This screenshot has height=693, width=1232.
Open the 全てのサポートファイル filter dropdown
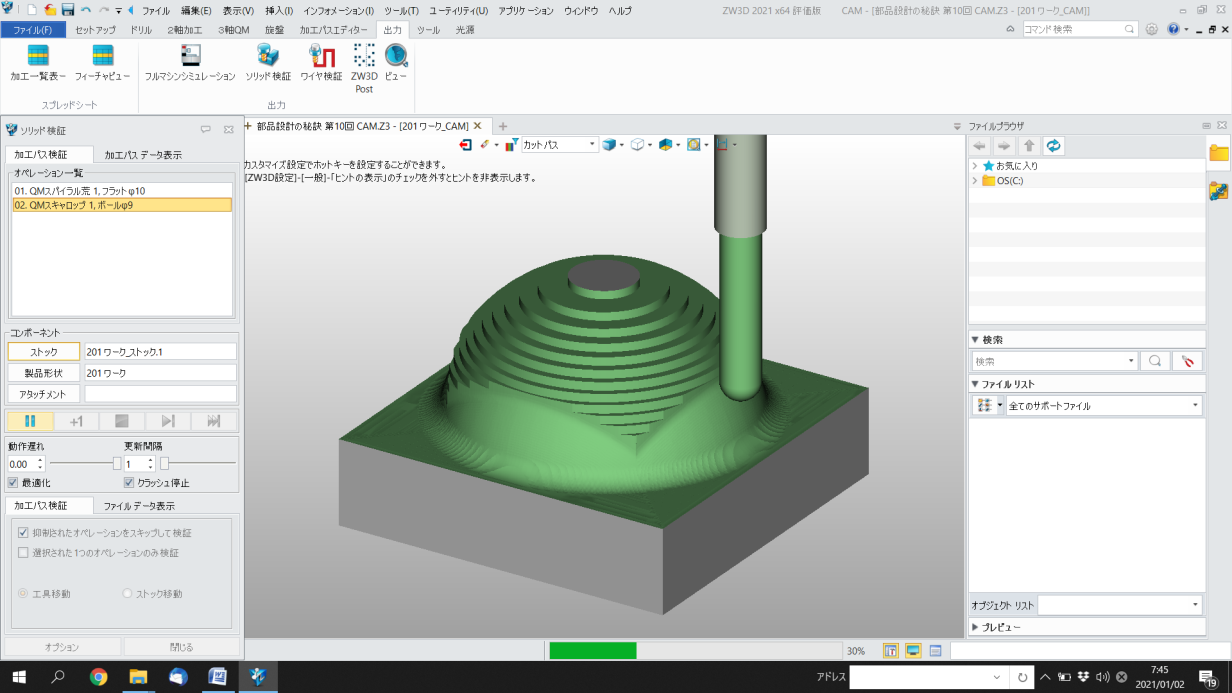pos(1193,405)
